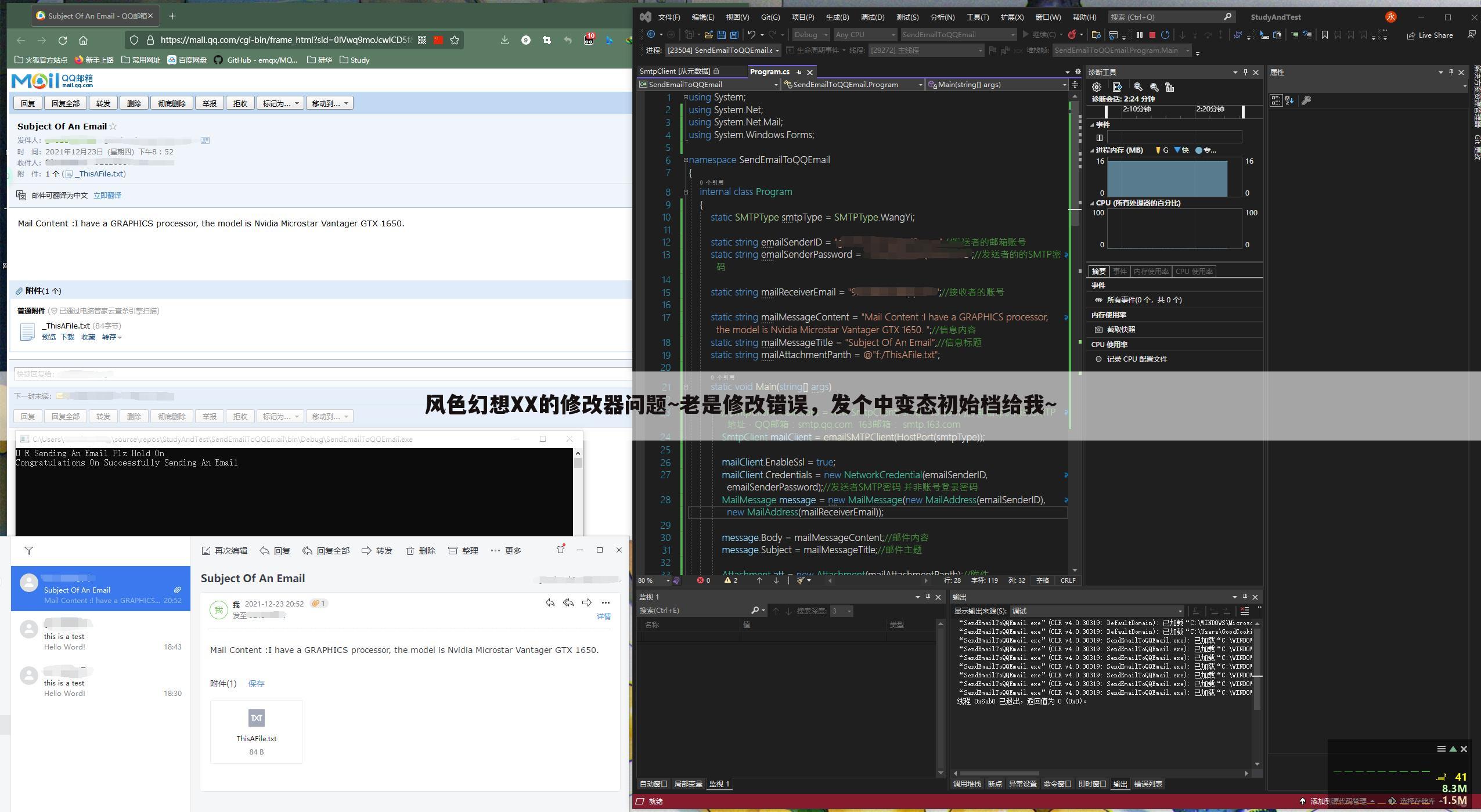Viewport: 1481px width, 812px height.
Task: Click the mail client filter funnel icon
Action: 28,550
